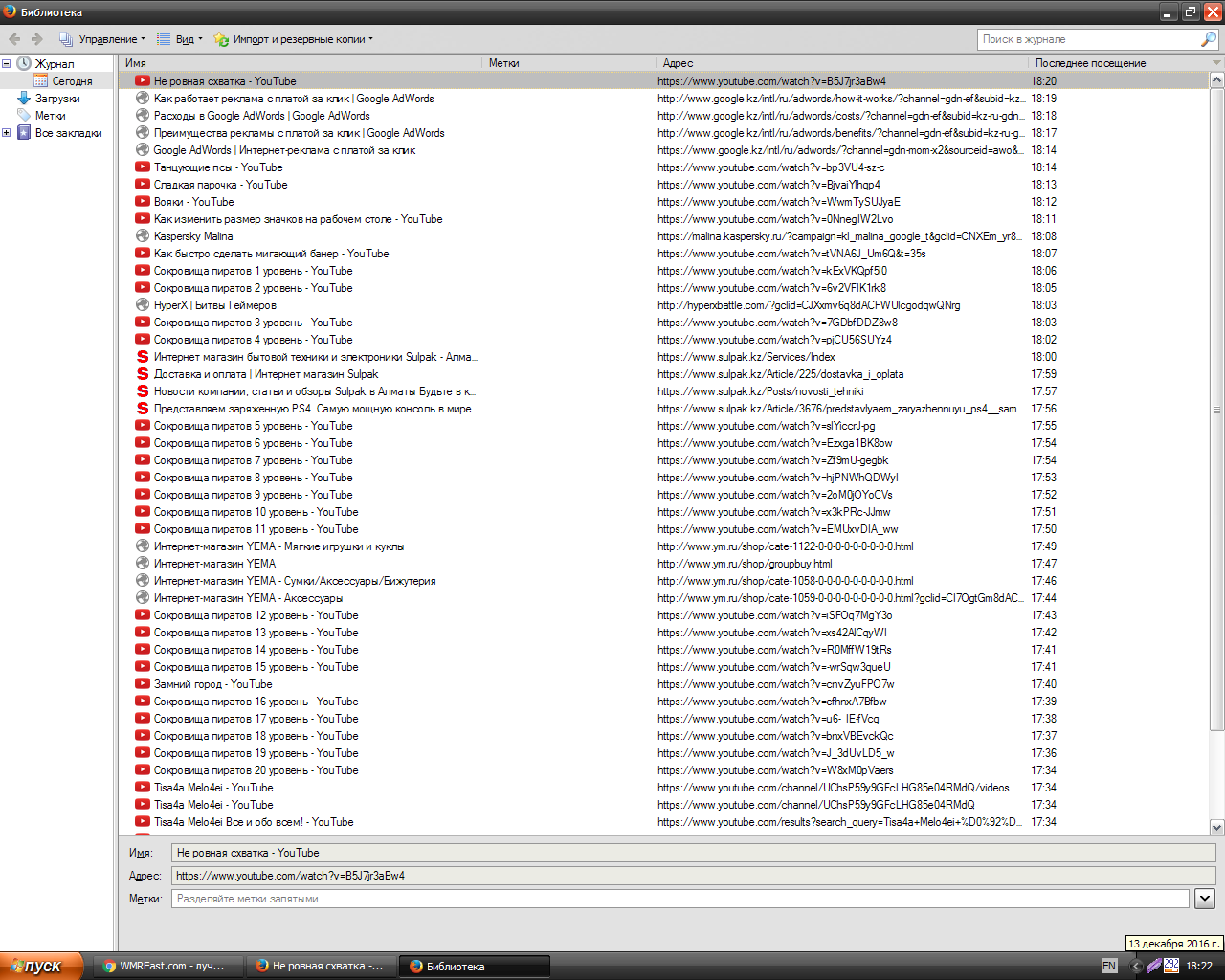Open the Пуск start menu
Screen dimensions: 1225x980
click(x=41, y=966)
